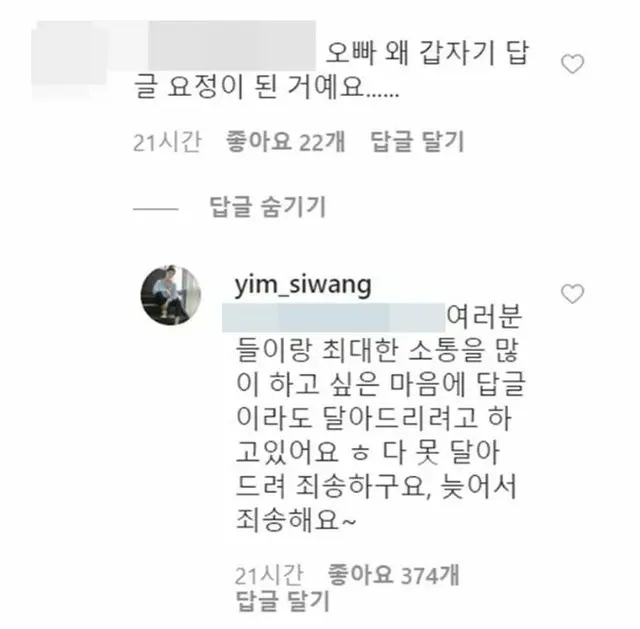Viewport: 640px width, 629px height.
Task: Click the final 죄송해요~ line in the reply
Action: (296, 520)
